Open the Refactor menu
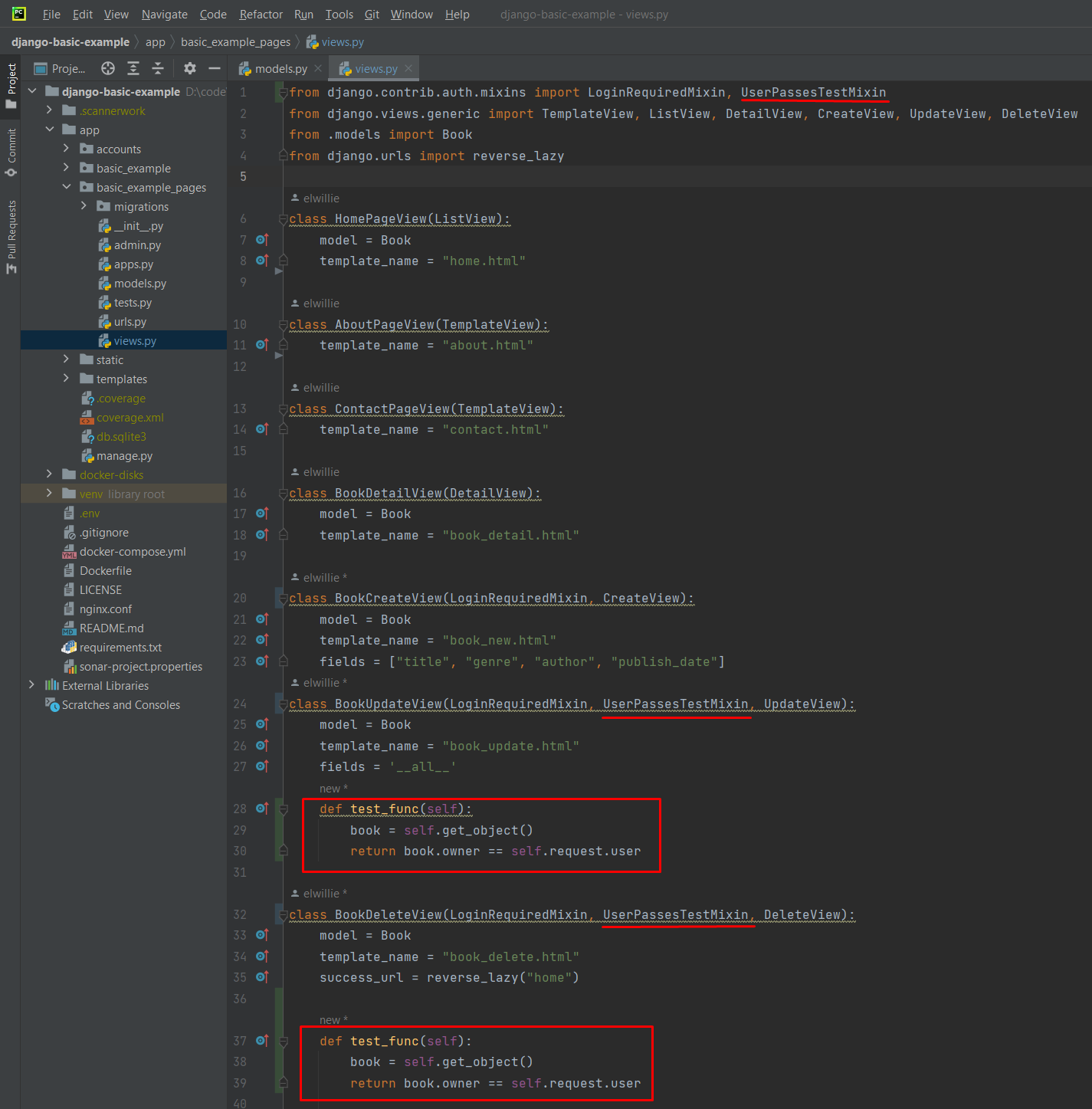The height and width of the screenshot is (1109, 1092). 261,14
